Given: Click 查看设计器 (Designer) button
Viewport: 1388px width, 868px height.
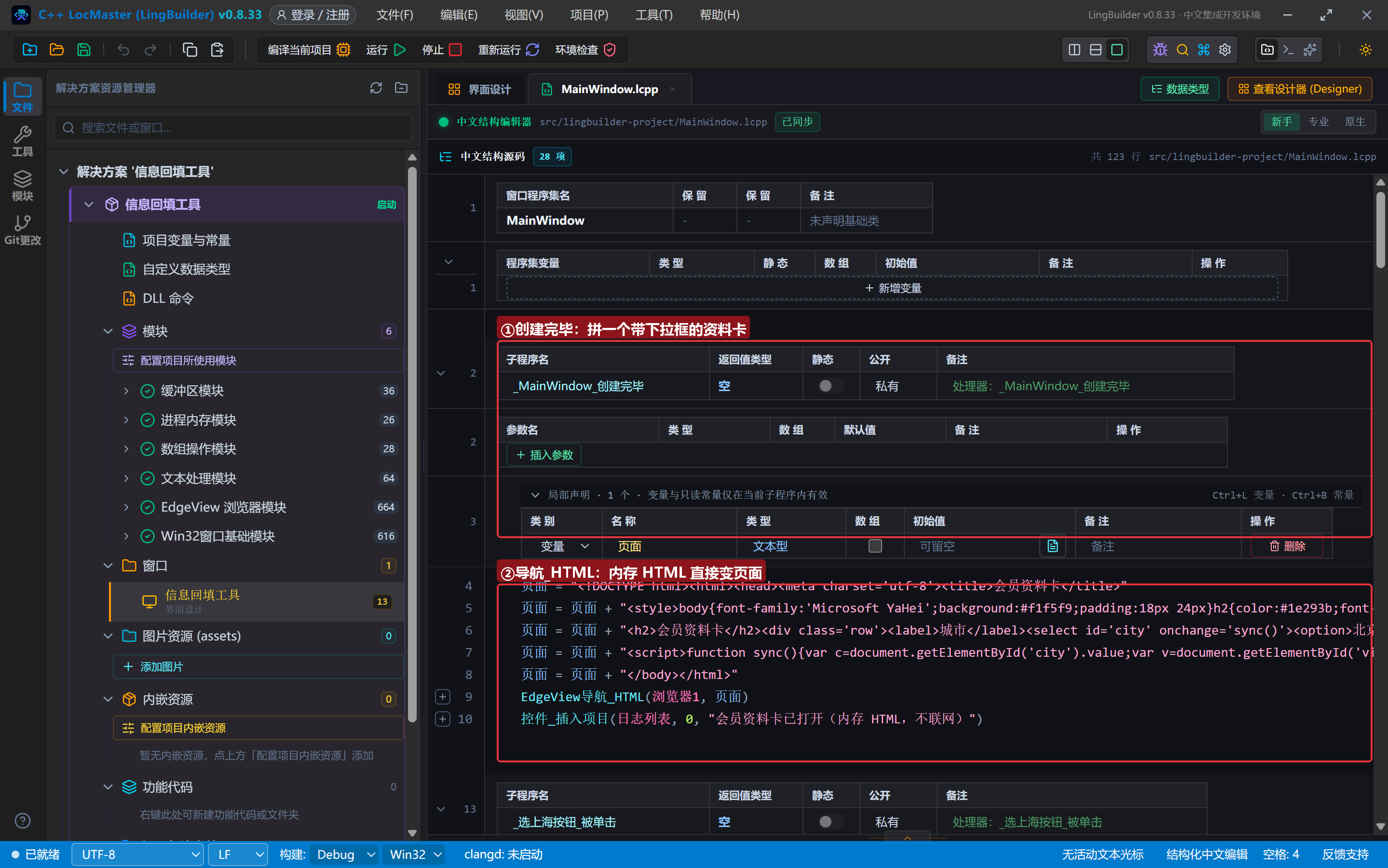Looking at the screenshot, I should tap(1300, 89).
